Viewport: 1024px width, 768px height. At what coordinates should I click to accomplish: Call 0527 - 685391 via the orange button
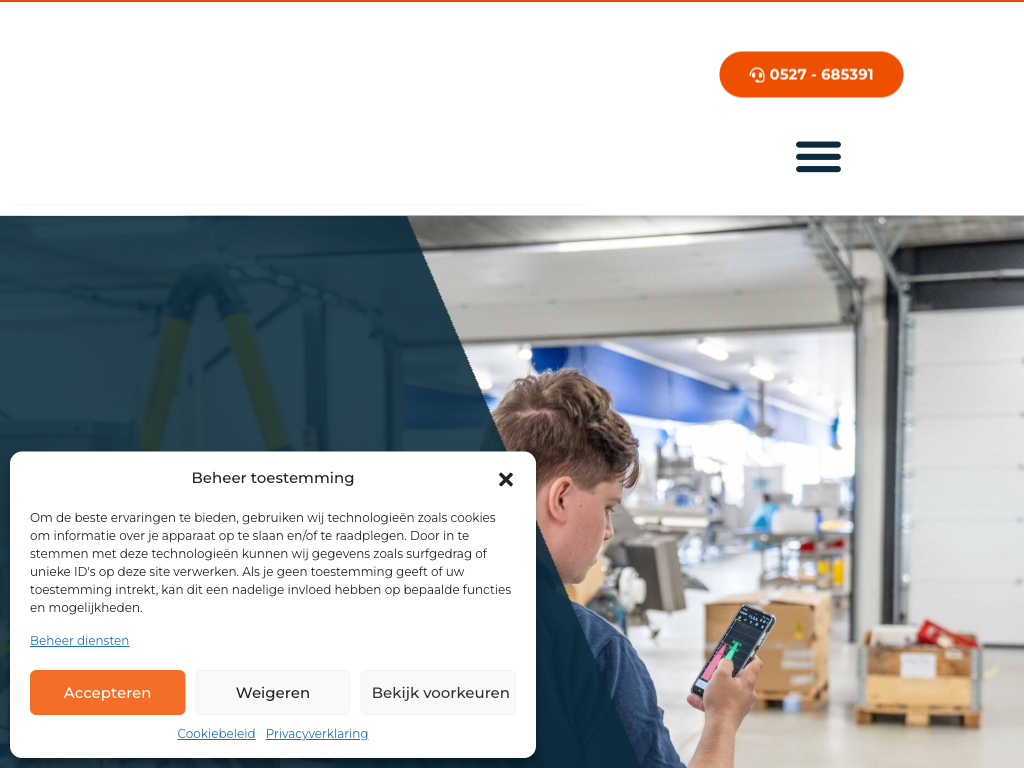811,74
